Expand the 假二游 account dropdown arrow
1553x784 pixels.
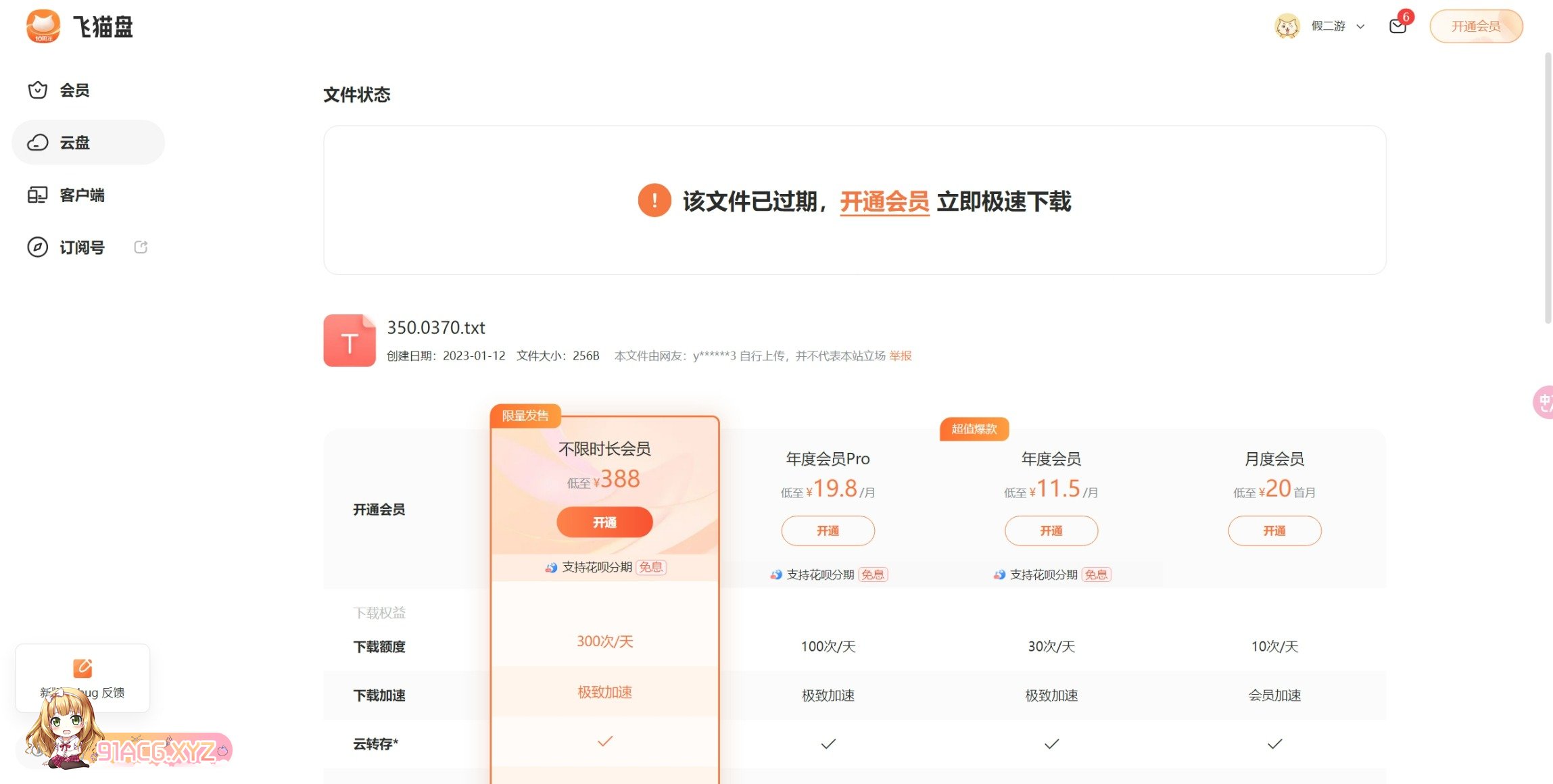1361,27
